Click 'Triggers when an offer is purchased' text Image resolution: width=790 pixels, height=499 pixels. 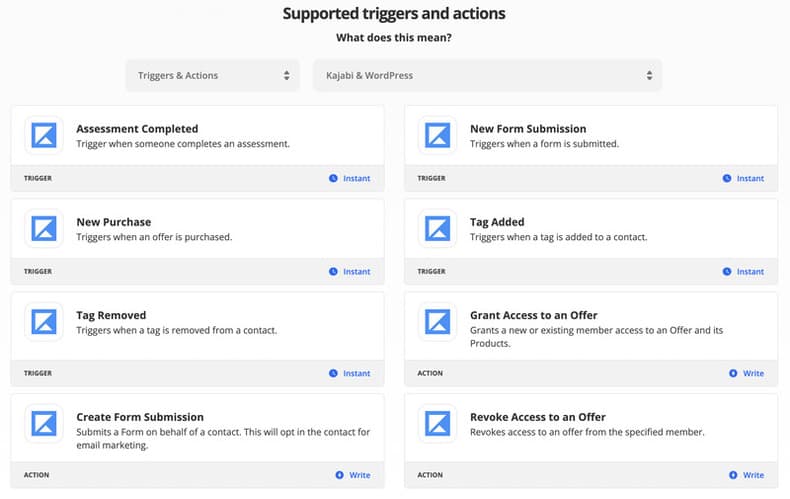coord(154,237)
